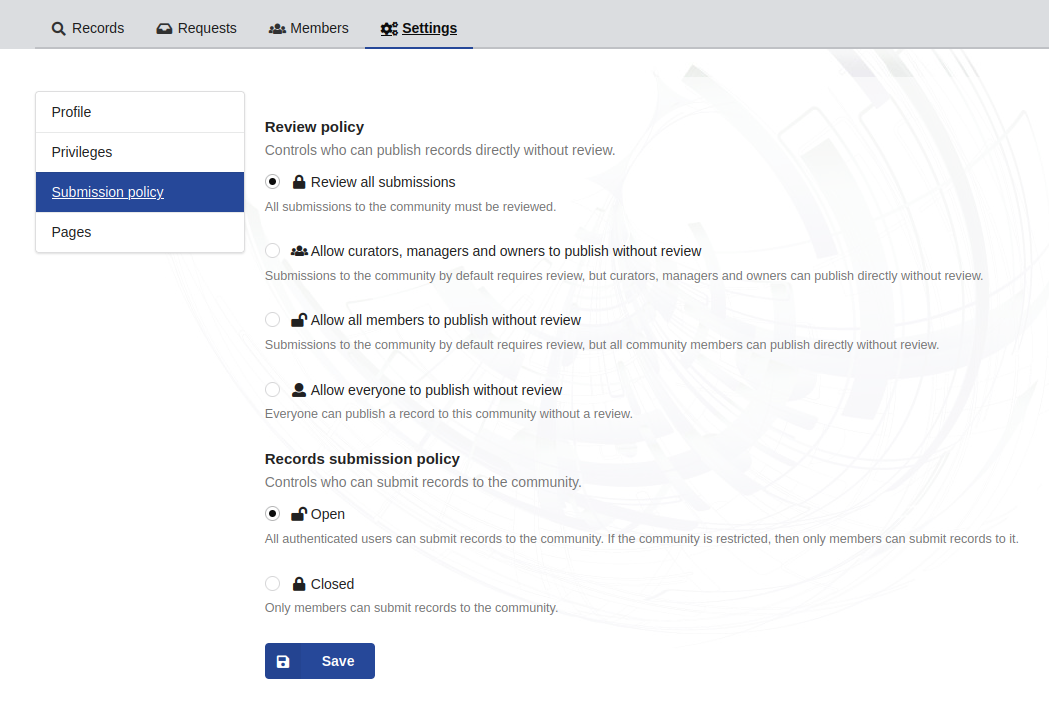The width and height of the screenshot is (1049, 720).
Task: Click the padlock icon beside Closed
Action: pos(297,583)
